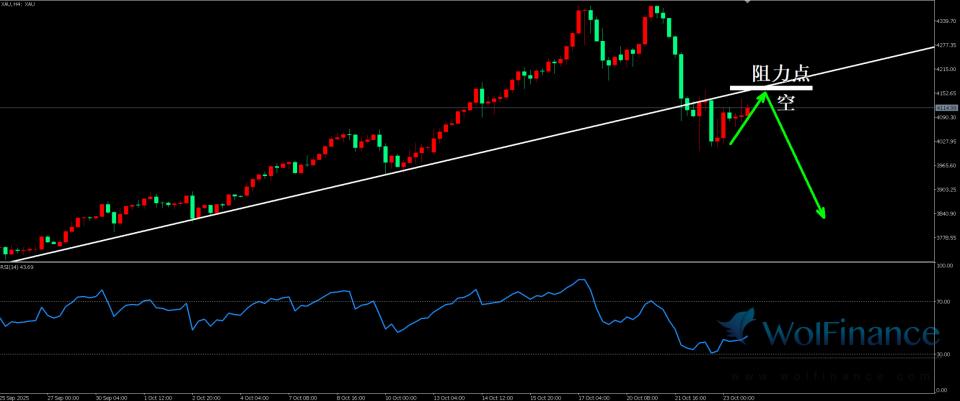Click the RSI 70.00 level label
The height and width of the screenshot is (401, 960).
[x=945, y=301]
